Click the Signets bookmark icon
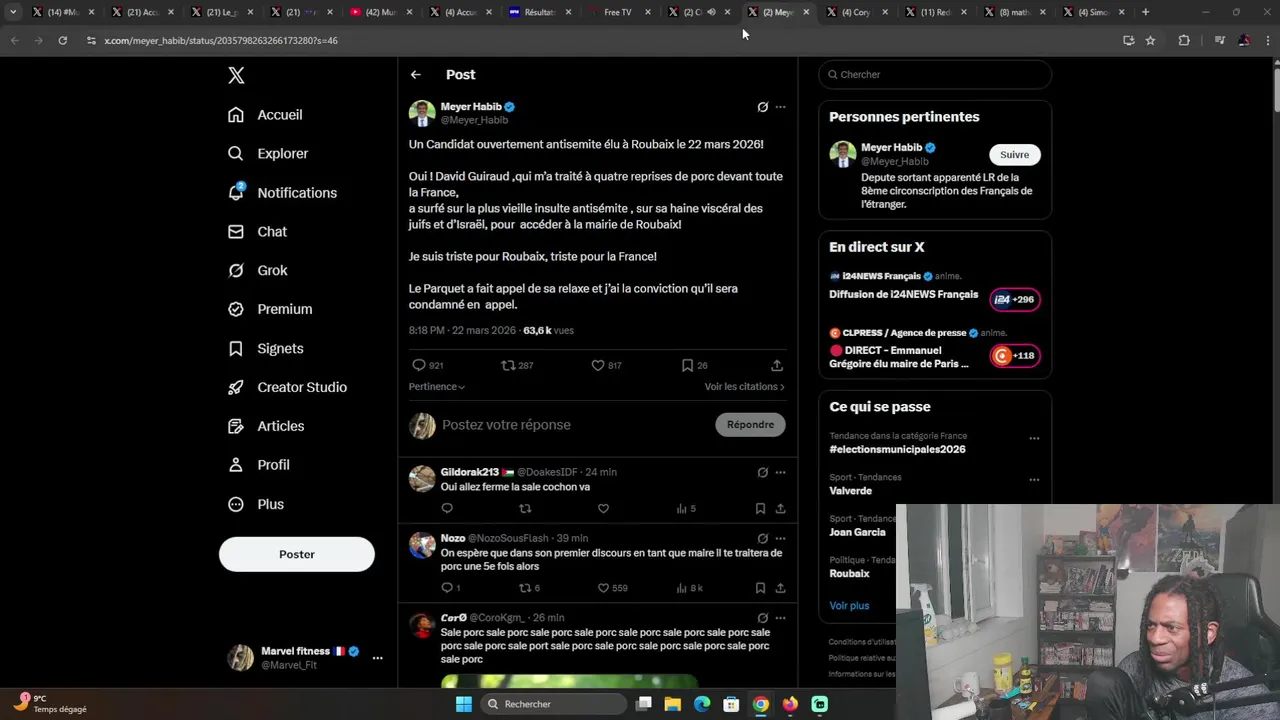Image resolution: width=1280 pixels, height=720 pixels. click(236, 349)
